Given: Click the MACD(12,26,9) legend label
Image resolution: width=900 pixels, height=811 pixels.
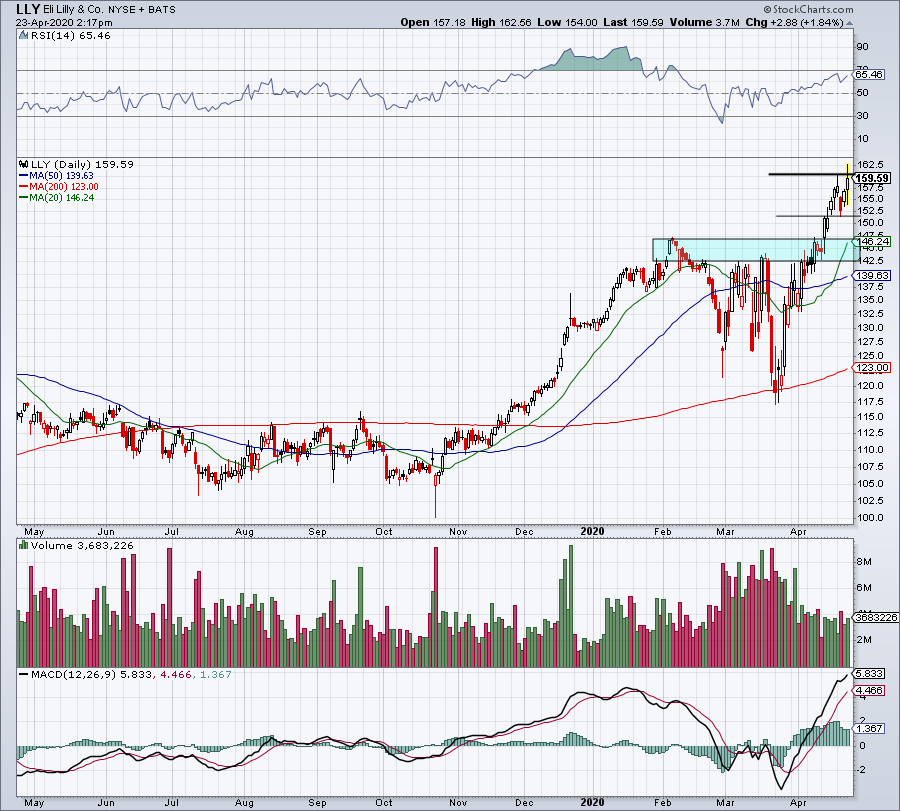Looking at the screenshot, I should tap(74, 674).
